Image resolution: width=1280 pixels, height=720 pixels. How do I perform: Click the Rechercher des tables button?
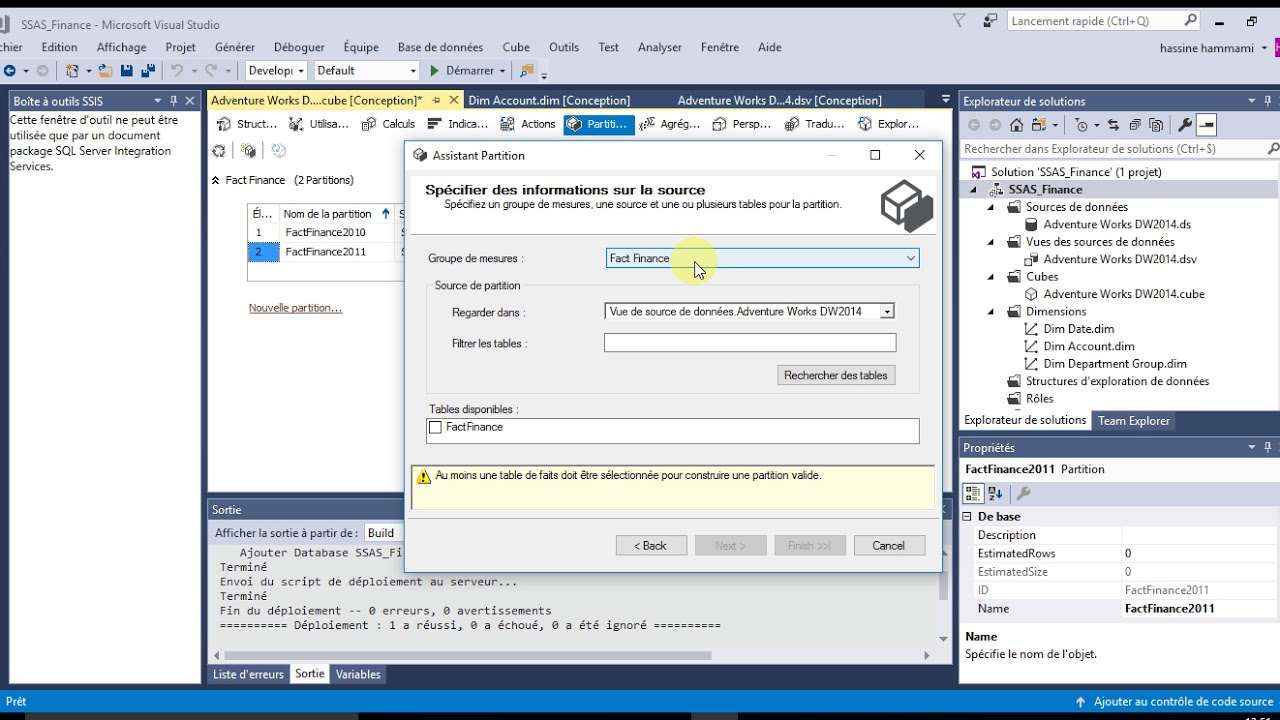pos(836,375)
